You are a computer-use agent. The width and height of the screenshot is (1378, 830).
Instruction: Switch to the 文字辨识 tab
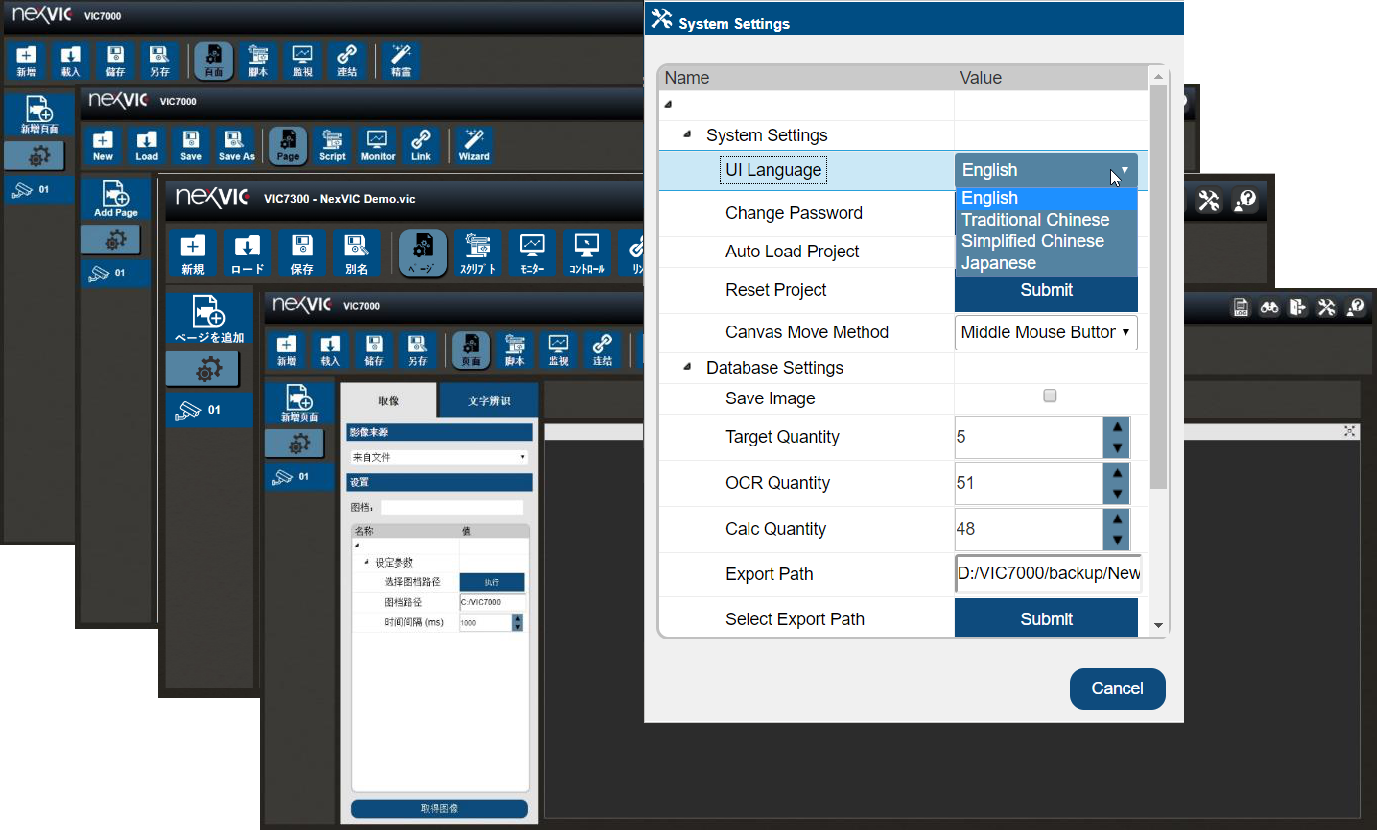click(x=489, y=400)
